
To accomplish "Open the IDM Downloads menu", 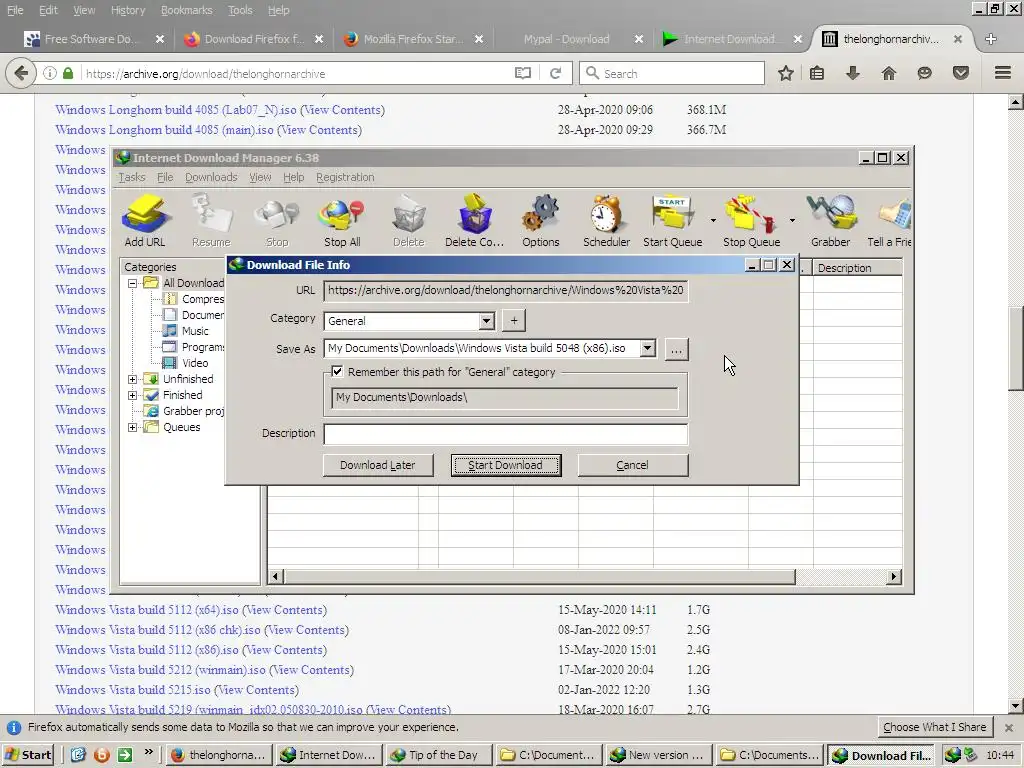I will click(211, 177).
